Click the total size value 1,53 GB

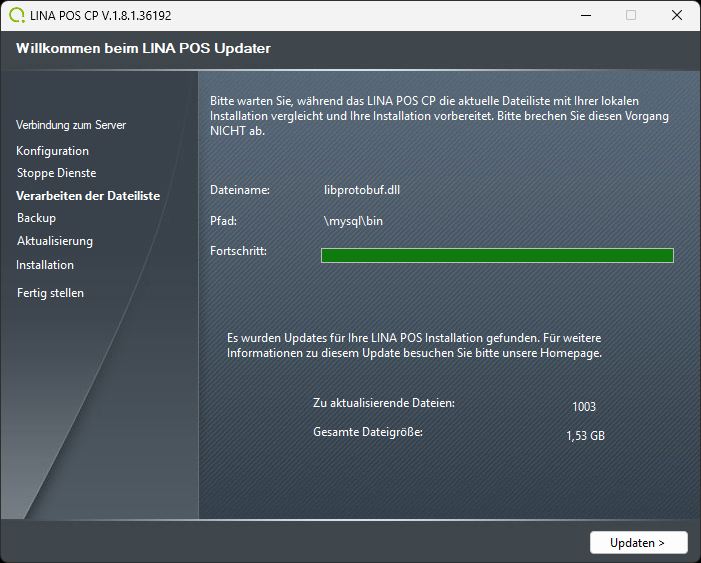tap(585, 436)
